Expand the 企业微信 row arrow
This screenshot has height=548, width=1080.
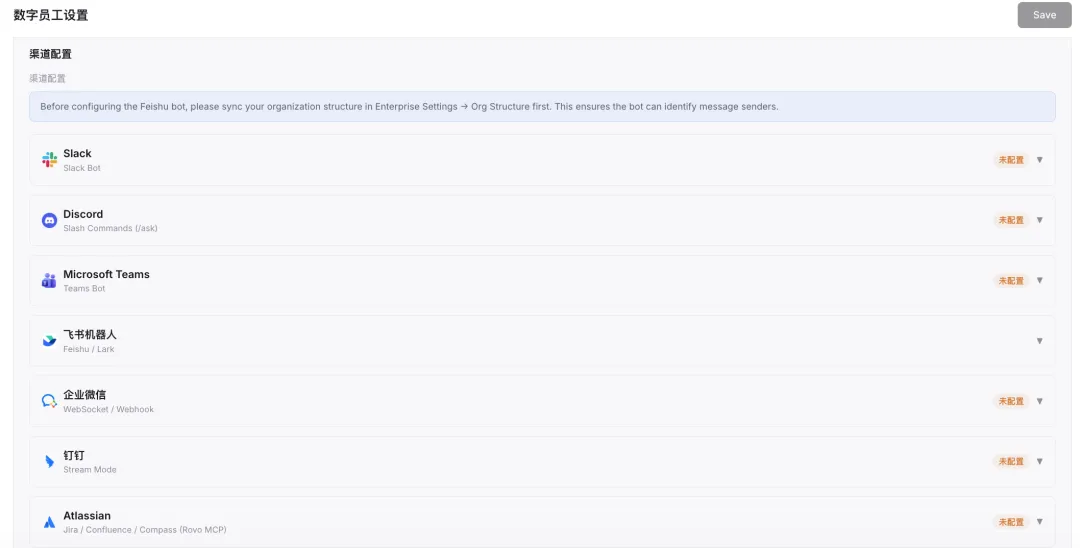[x=1039, y=401]
